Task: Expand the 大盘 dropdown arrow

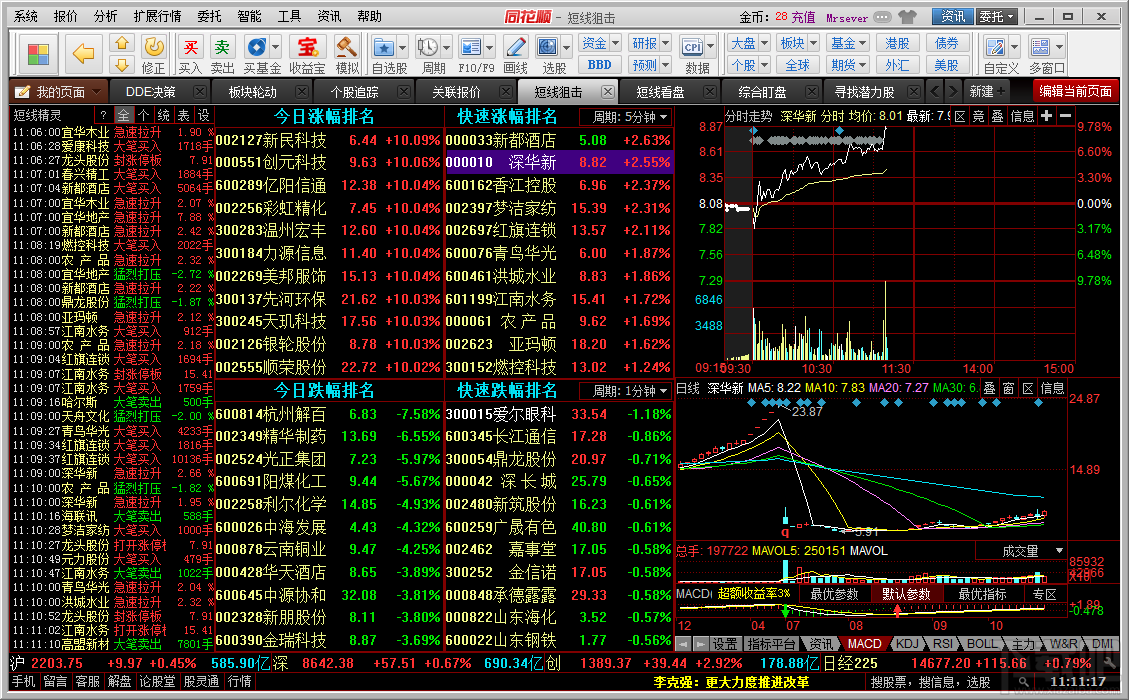Action: [x=765, y=43]
